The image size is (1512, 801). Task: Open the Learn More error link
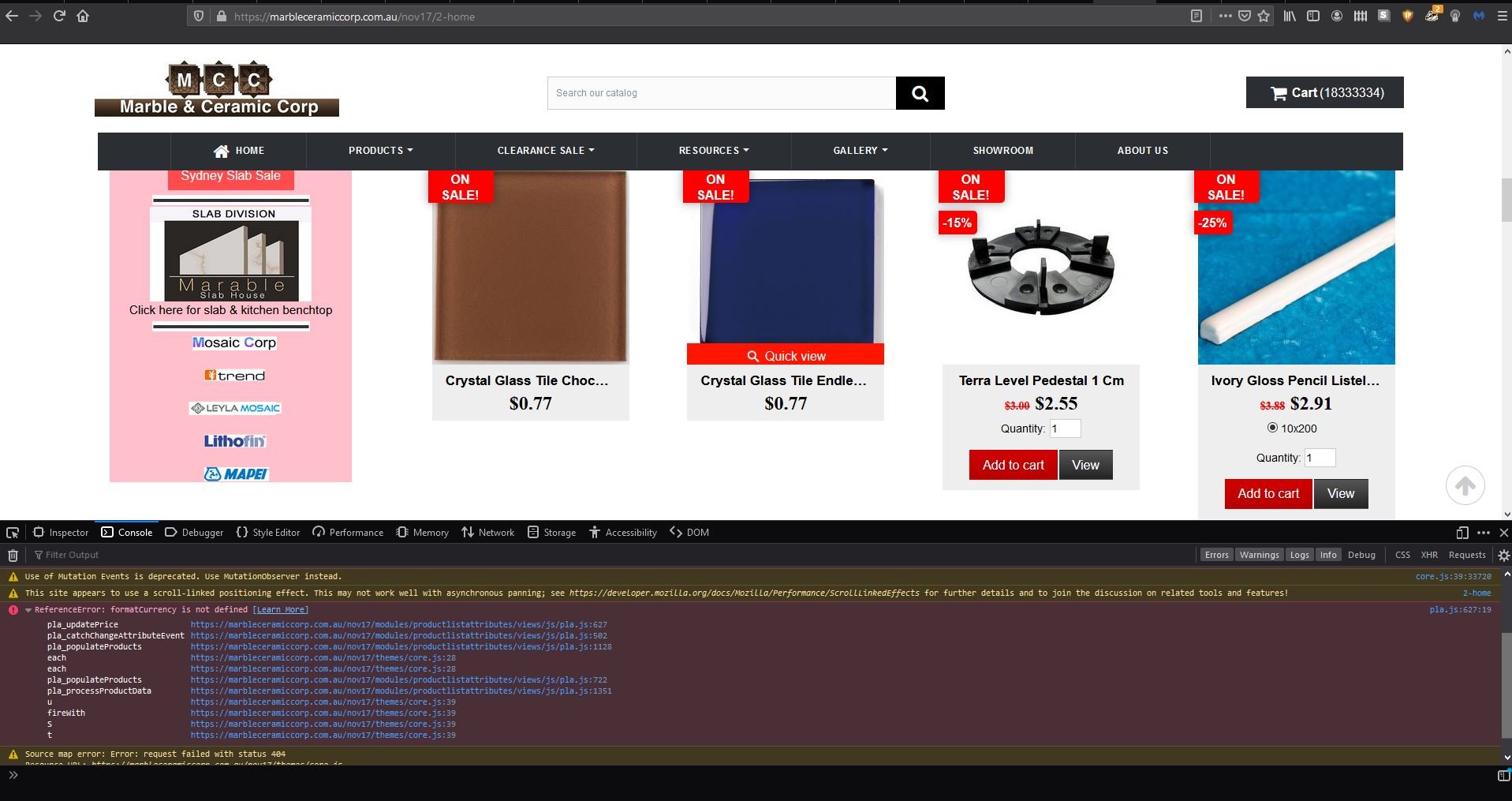(x=281, y=610)
